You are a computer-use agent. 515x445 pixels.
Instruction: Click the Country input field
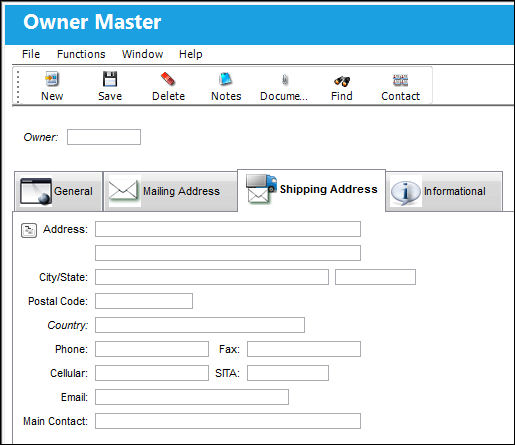pos(200,325)
